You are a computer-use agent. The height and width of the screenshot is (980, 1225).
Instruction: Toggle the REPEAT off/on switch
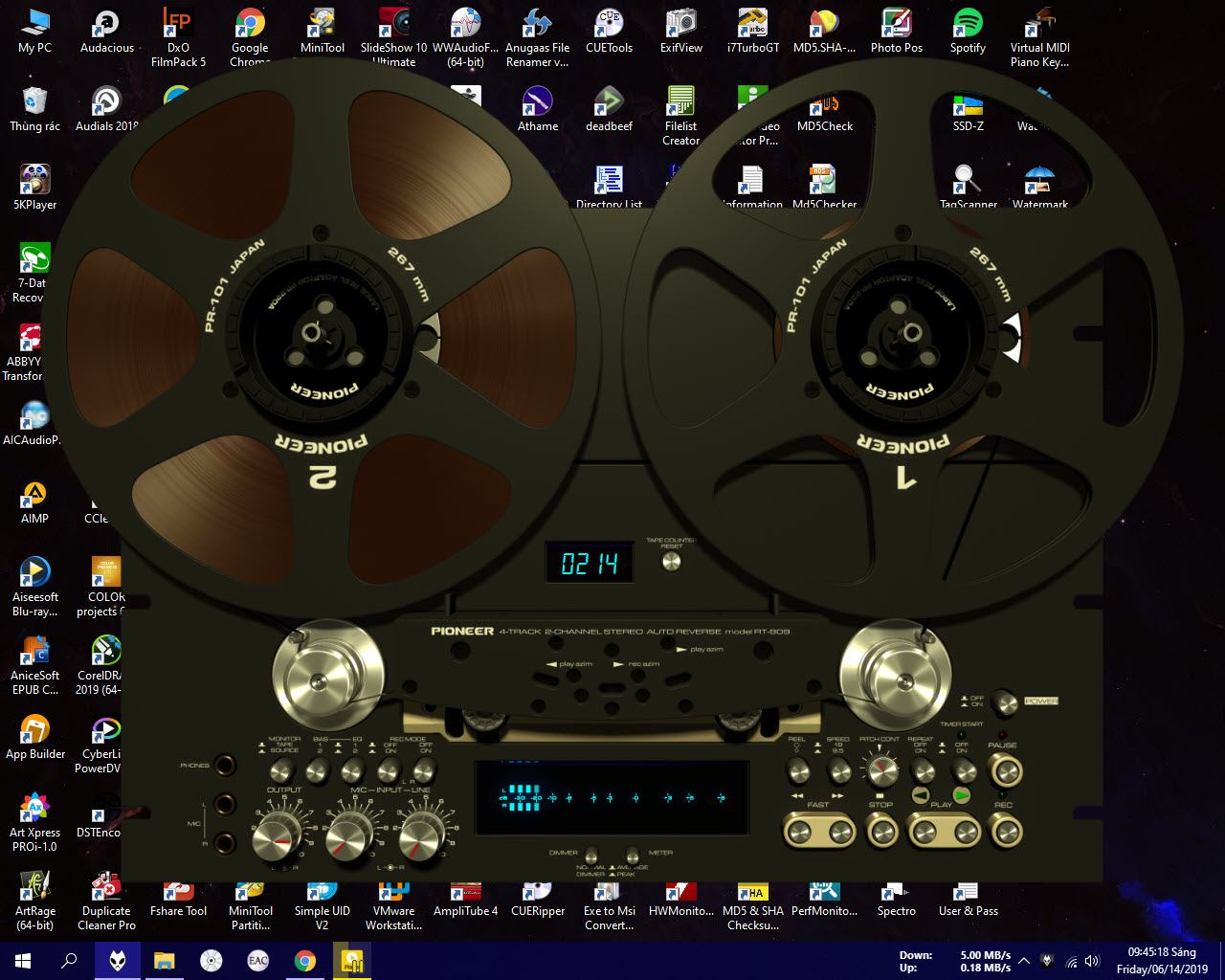923,769
